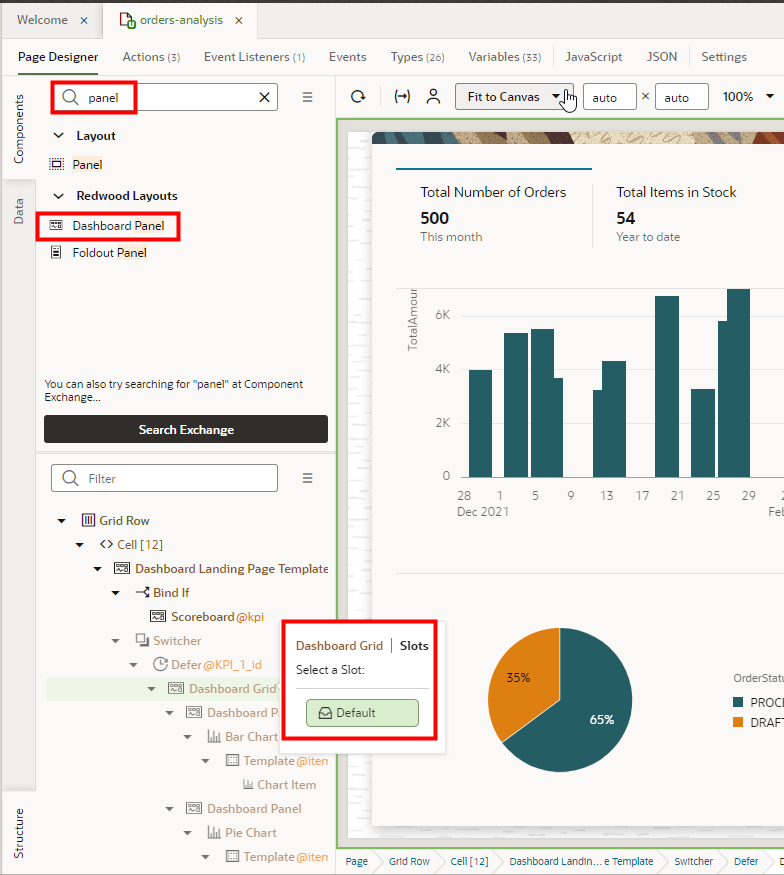Open the Components palette hamburger menu
Screen dimensions: 784x875
tap(307, 97)
